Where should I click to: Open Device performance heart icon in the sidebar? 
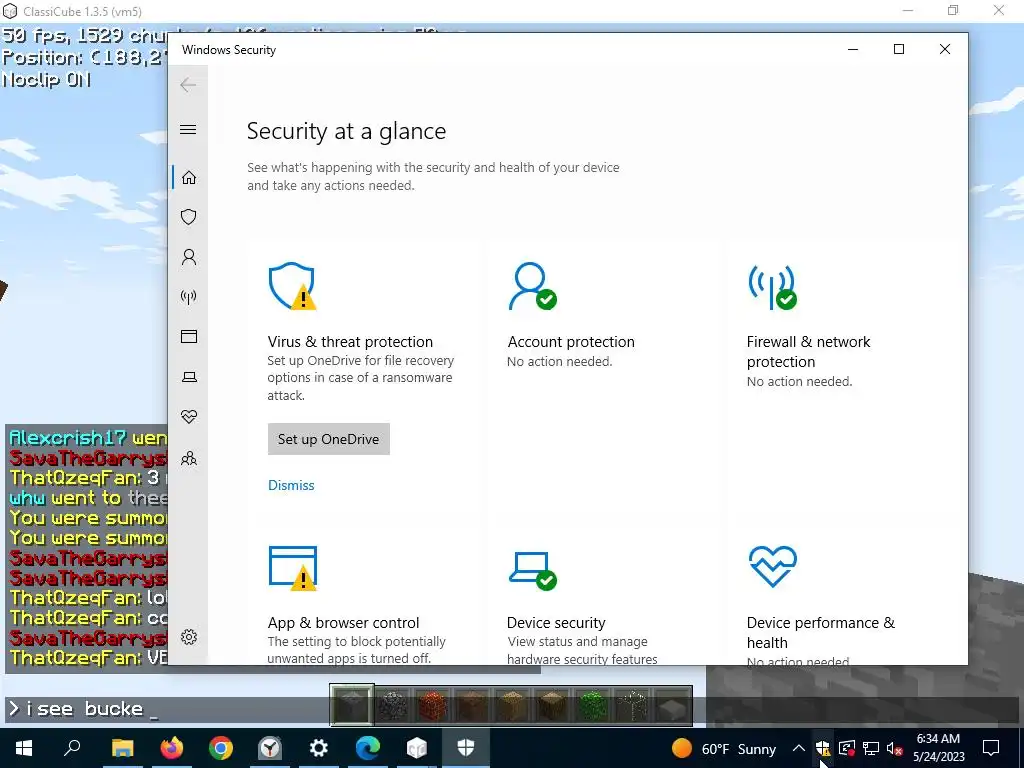(189, 417)
